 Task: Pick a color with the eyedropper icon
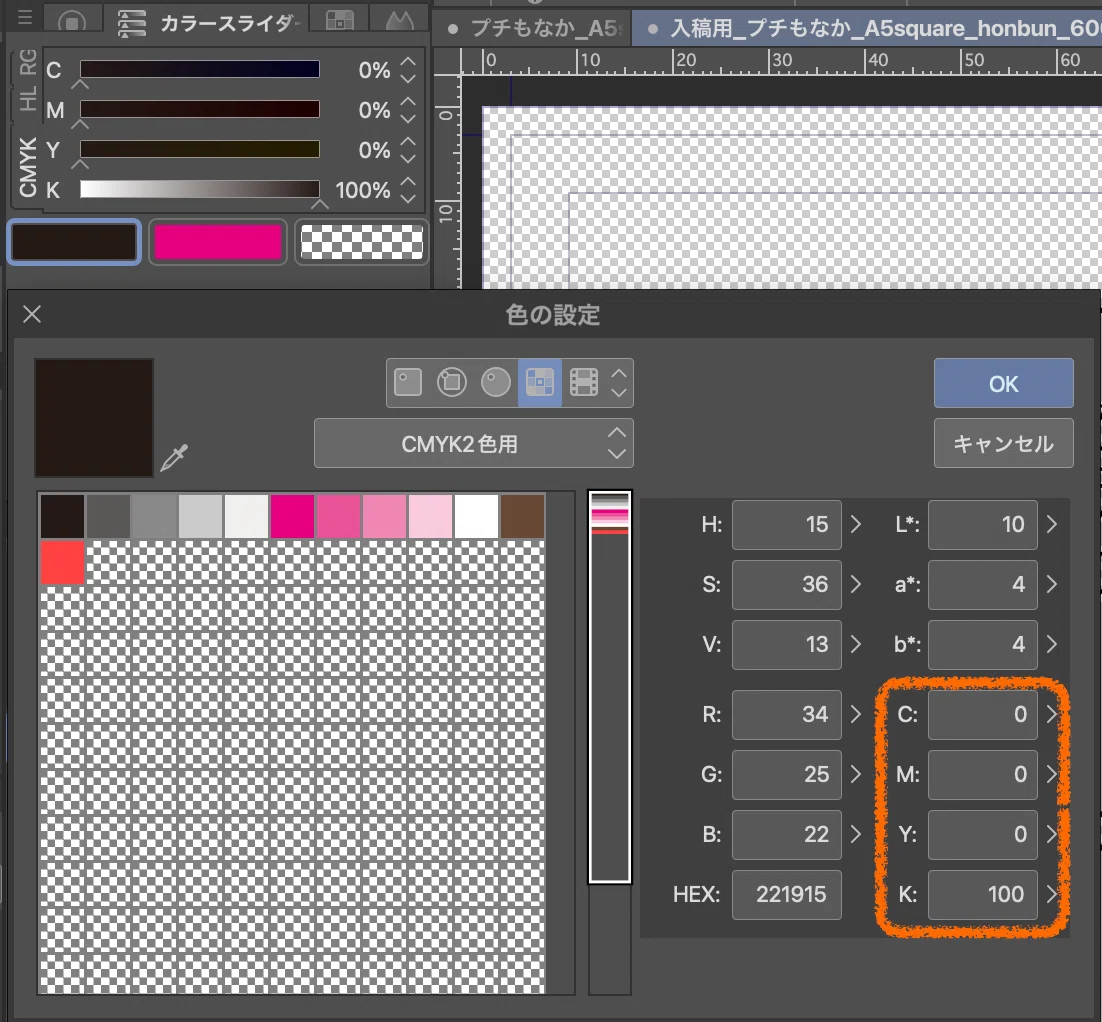[x=174, y=458]
